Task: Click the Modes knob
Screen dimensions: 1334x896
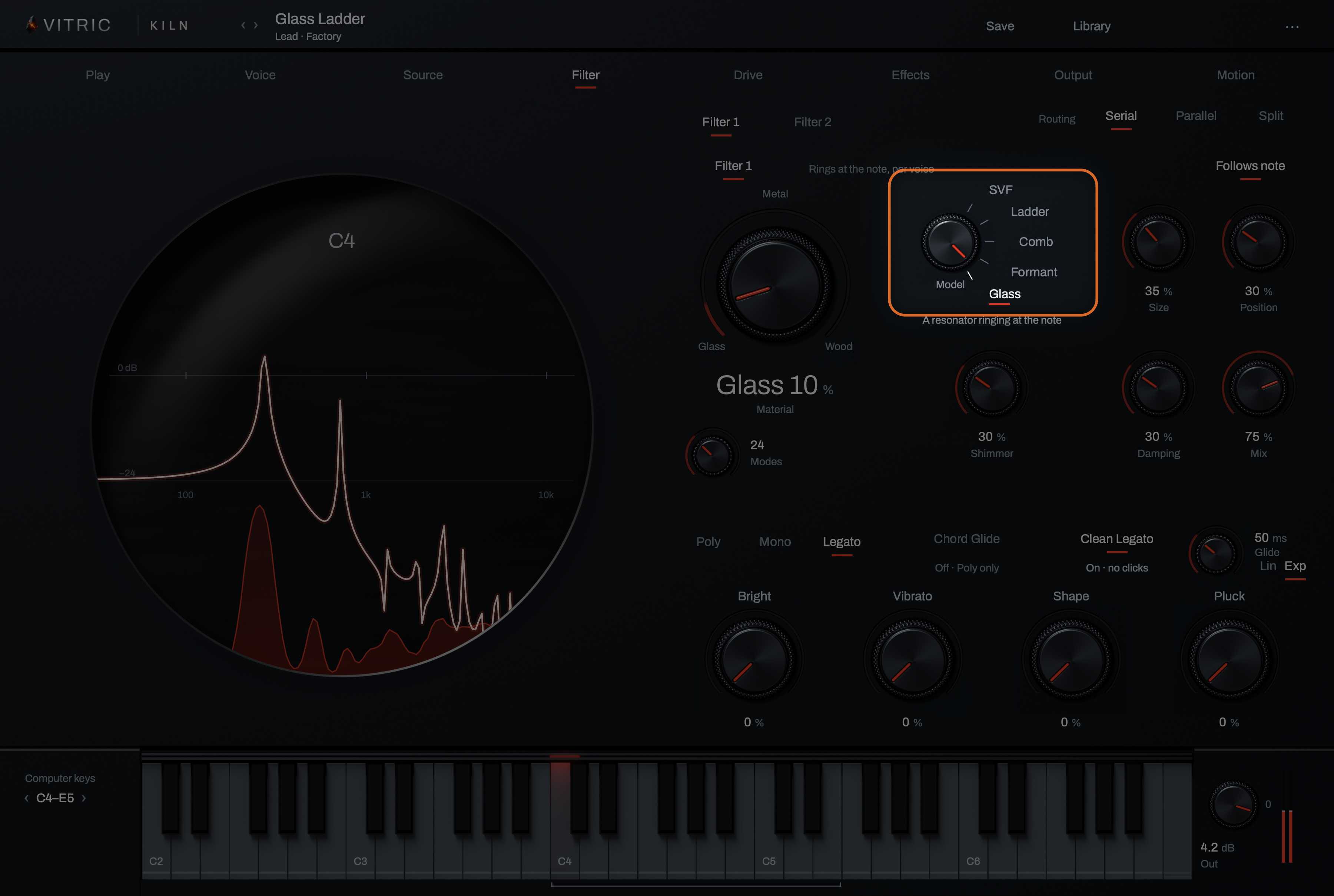Action: coord(711,454)
